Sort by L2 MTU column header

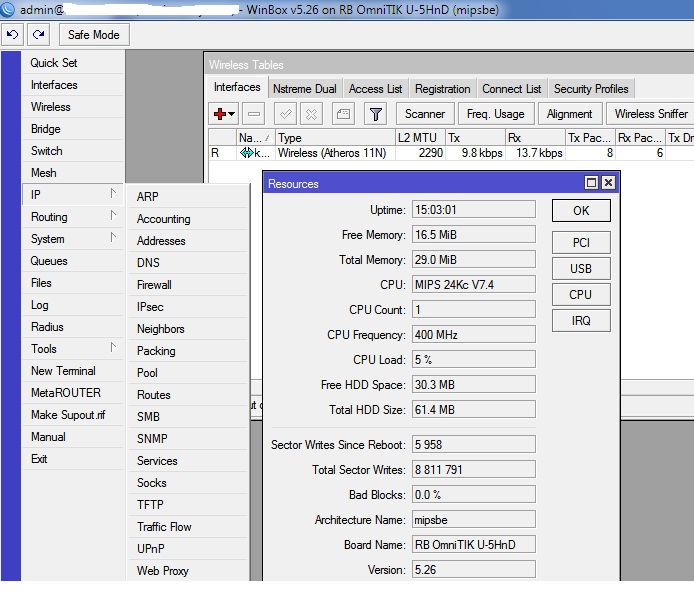click(x=420, y=138)
